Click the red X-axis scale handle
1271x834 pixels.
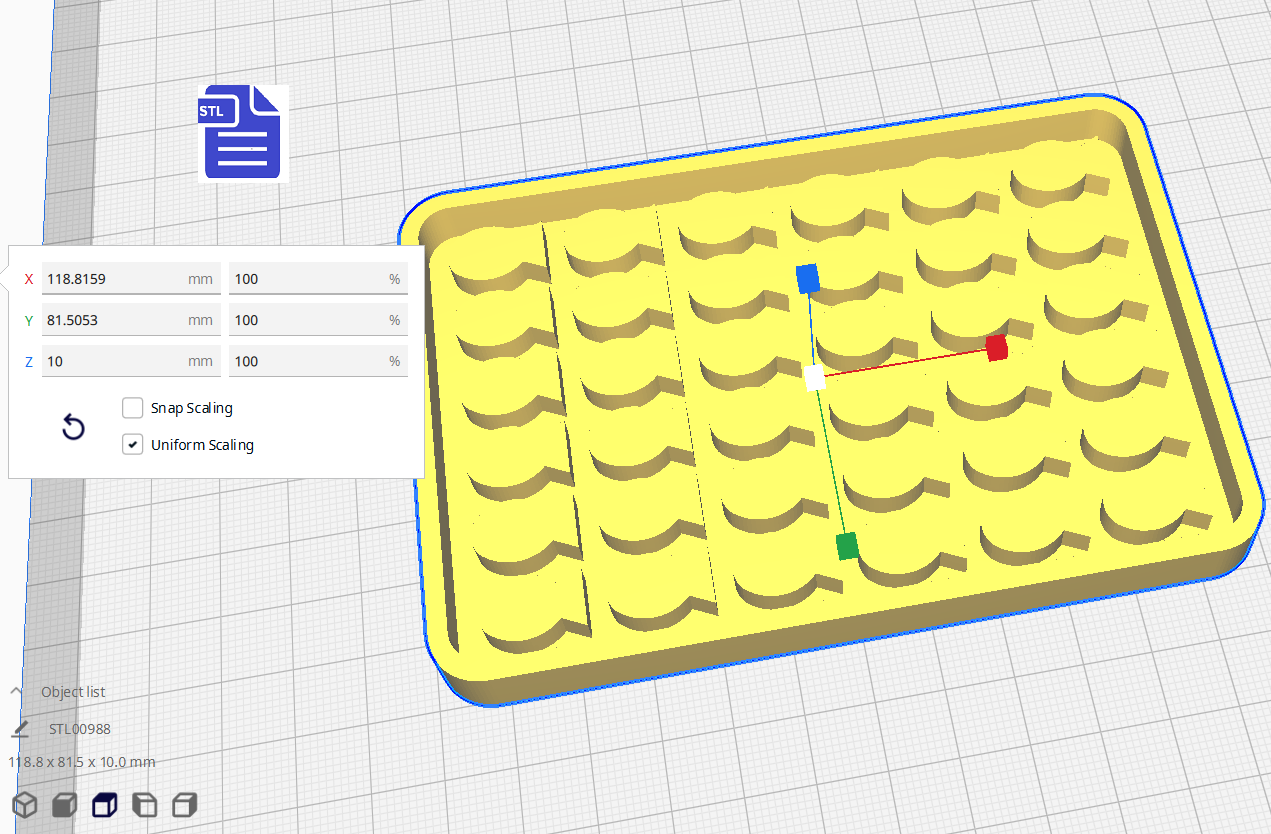[996, 348]
